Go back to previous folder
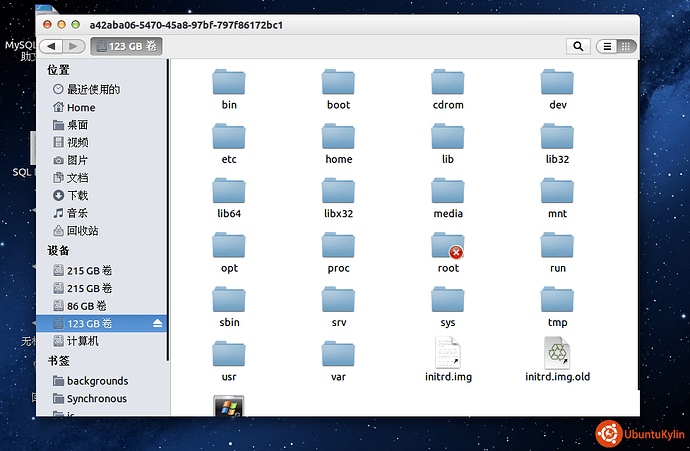 tap(50, 46)
